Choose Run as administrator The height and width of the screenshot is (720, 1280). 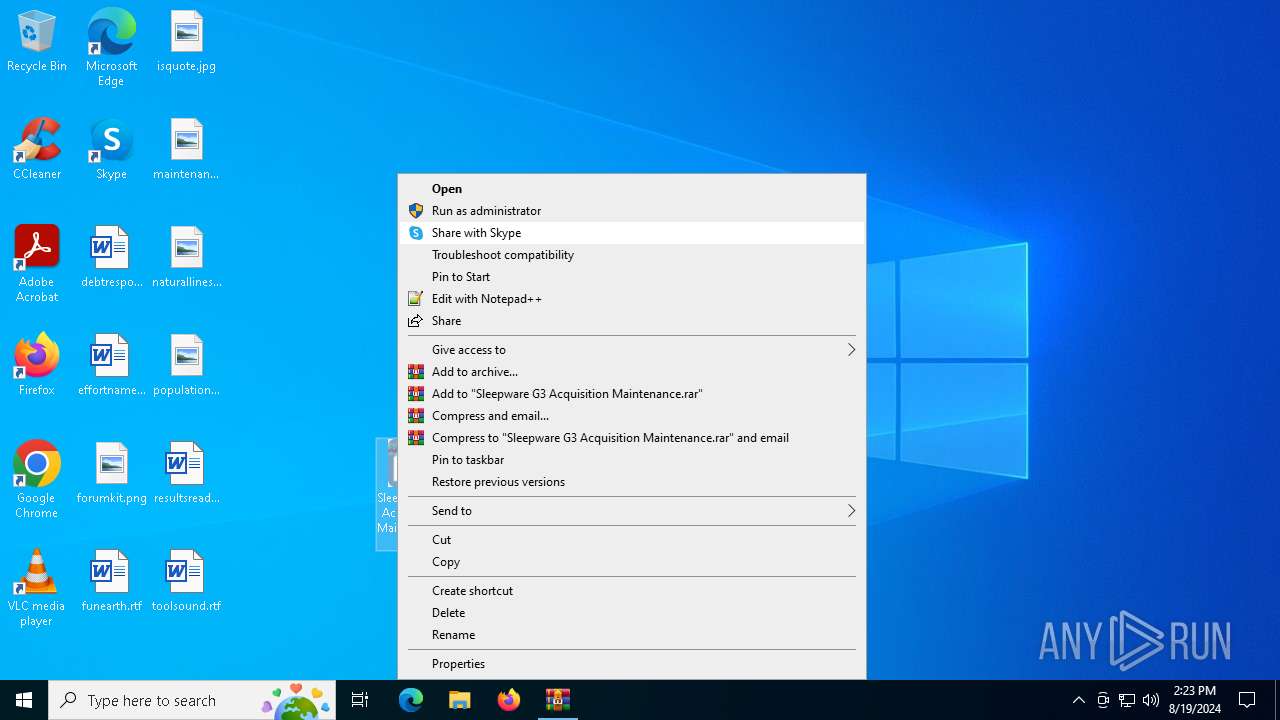(x=632, y=211)
